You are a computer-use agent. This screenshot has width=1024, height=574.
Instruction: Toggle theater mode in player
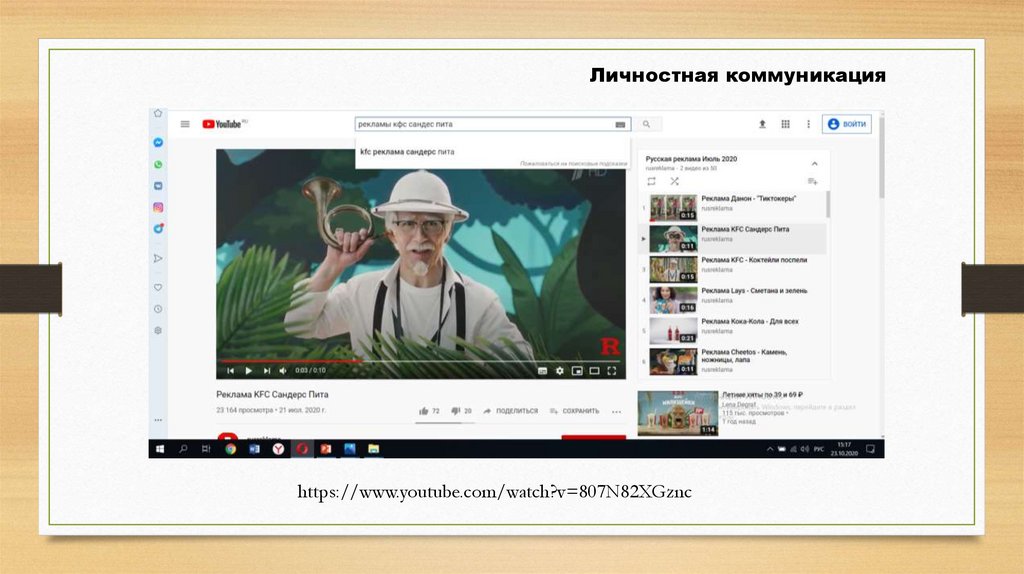(594, 371)
